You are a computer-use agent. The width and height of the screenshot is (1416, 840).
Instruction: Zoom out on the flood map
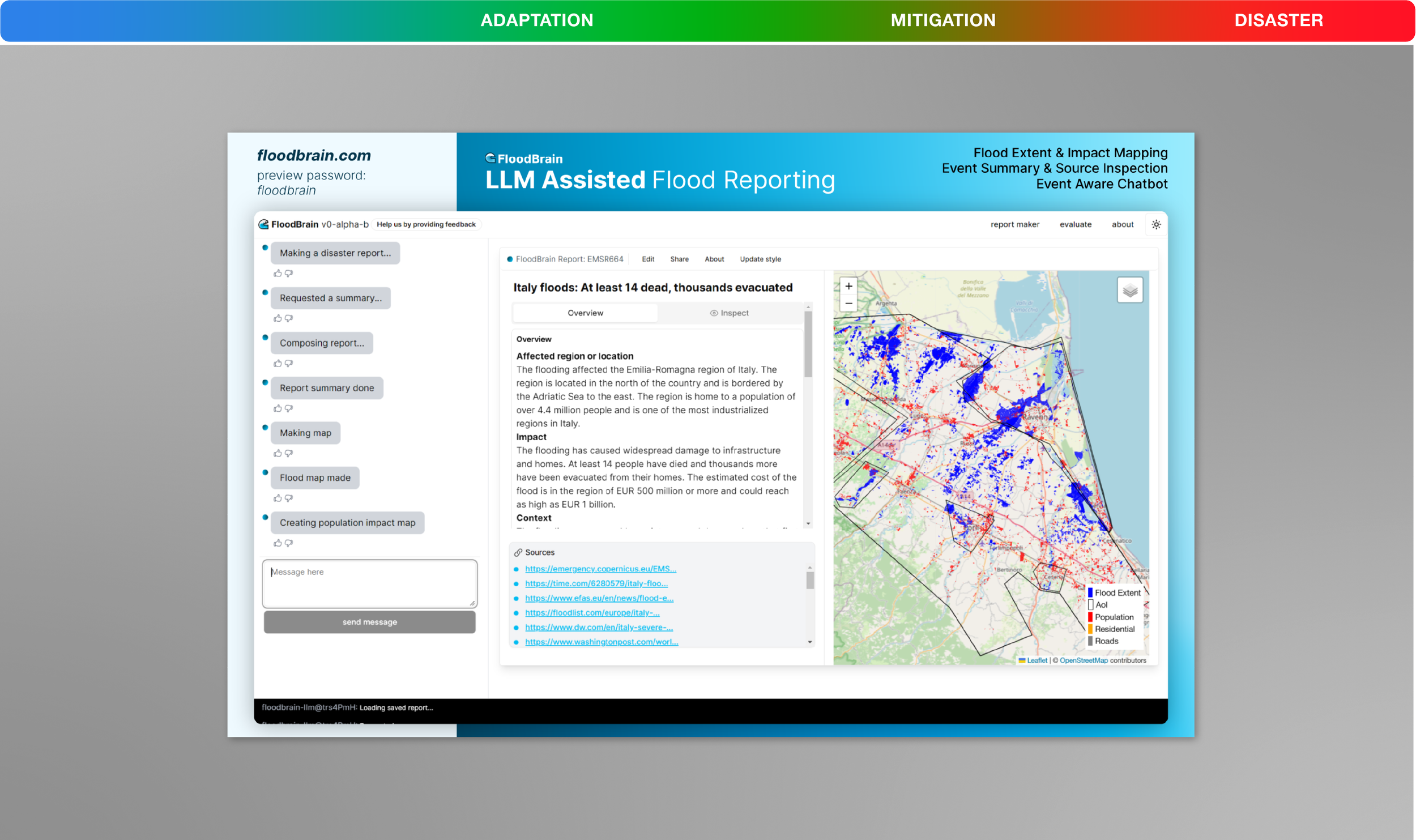pos(848,303)
